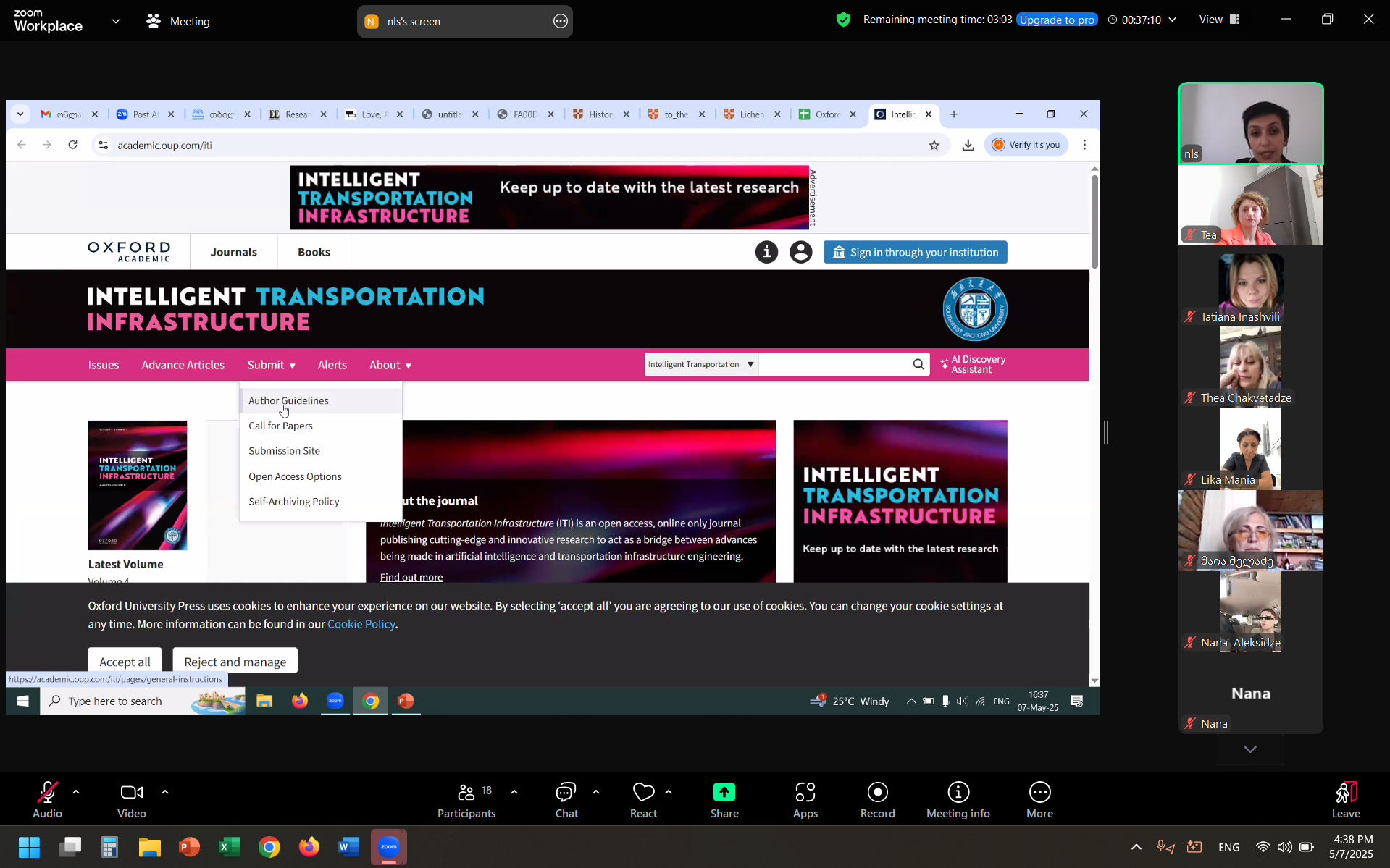The width and height of the screenshot is (1390, 868).
Task: Click Upgrade to pro button
Action: (x=1057, y=20)
